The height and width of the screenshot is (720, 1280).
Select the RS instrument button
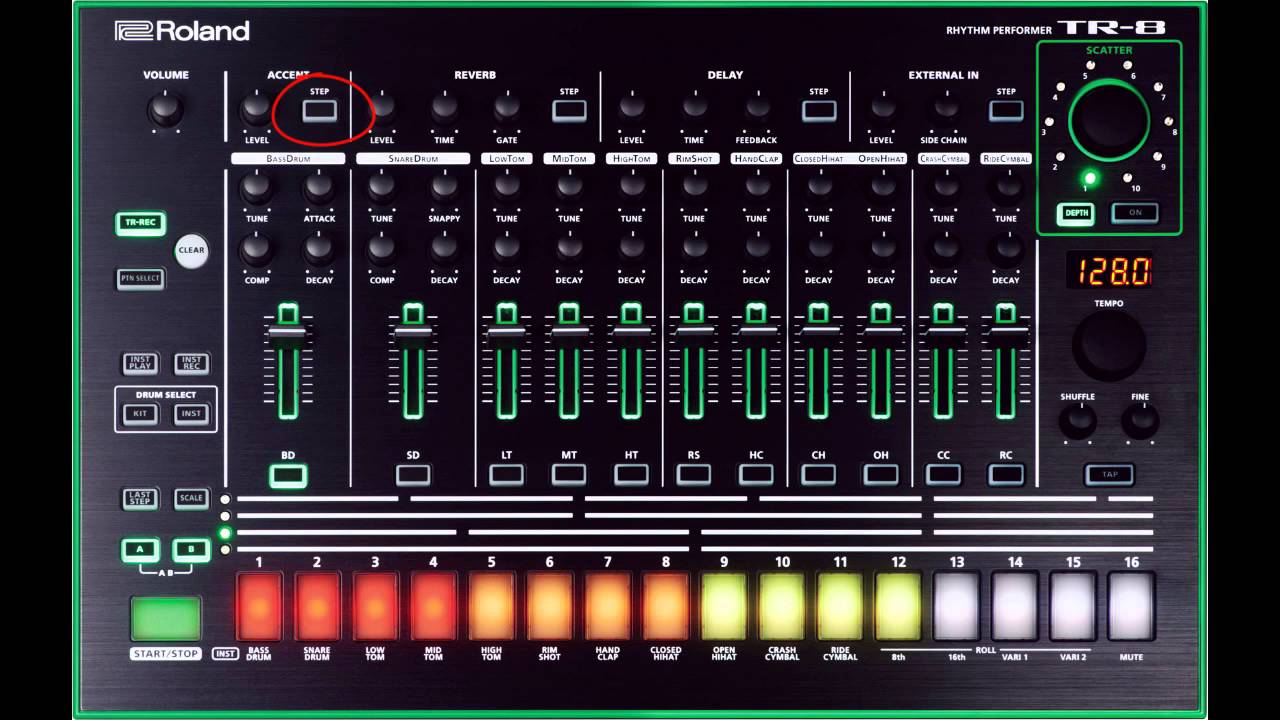[694, 476]
